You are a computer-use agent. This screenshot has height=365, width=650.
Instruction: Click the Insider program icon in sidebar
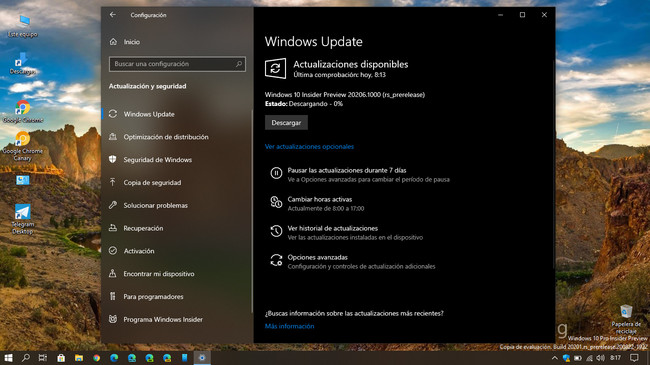112,319
